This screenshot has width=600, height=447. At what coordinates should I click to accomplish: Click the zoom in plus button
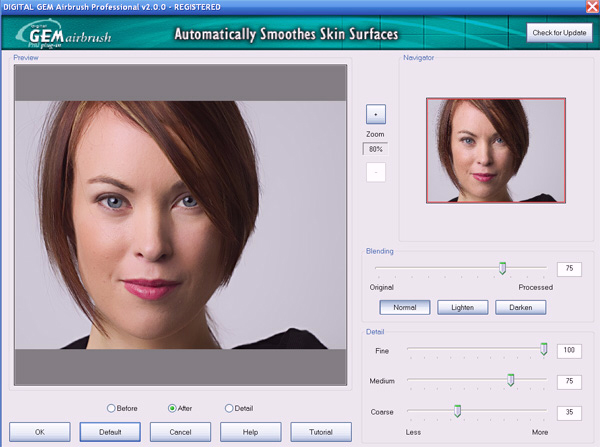pos(376,114)
